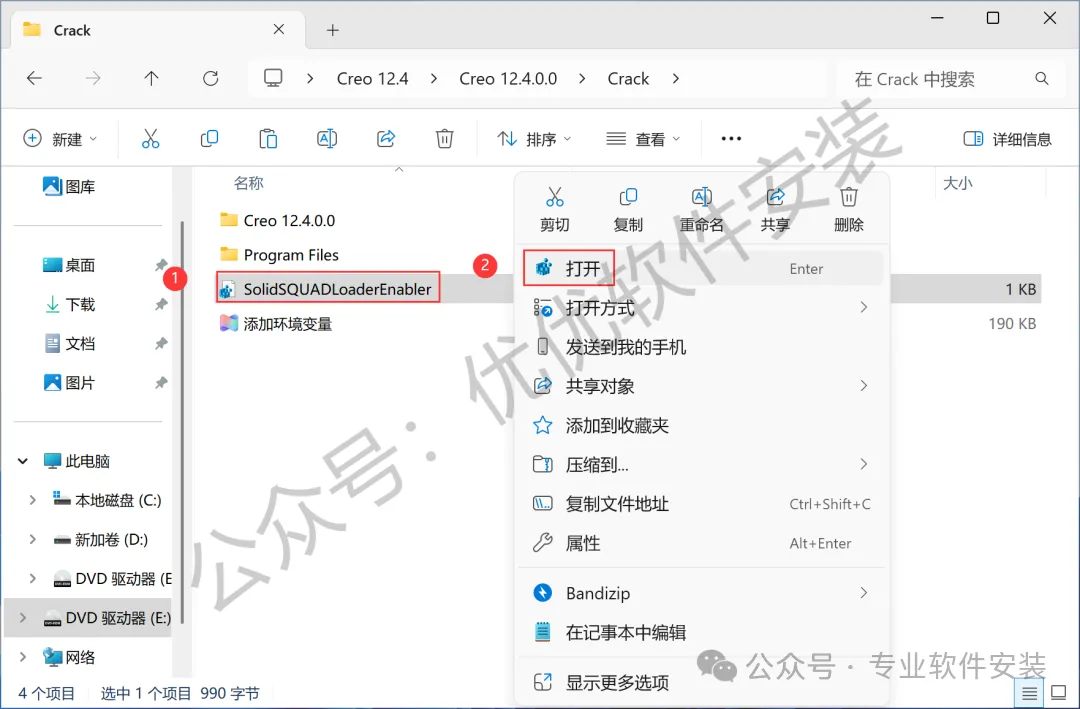Choose 在记事本中编辑 menu entry

(x=702, y=632)
